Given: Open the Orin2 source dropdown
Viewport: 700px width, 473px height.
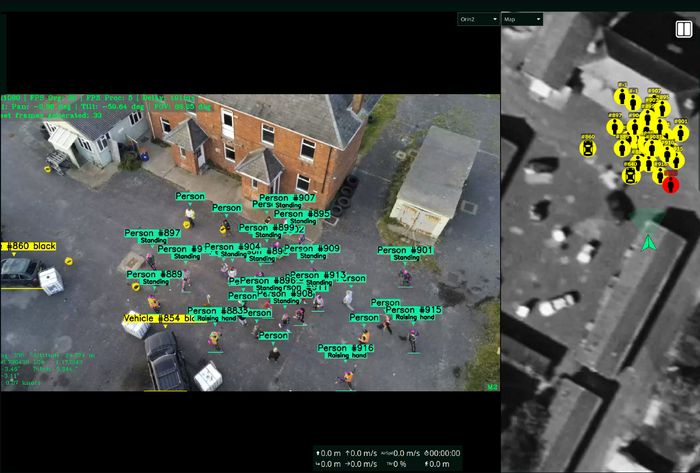Looking at the screenshot, I should (x=475, y=19).
